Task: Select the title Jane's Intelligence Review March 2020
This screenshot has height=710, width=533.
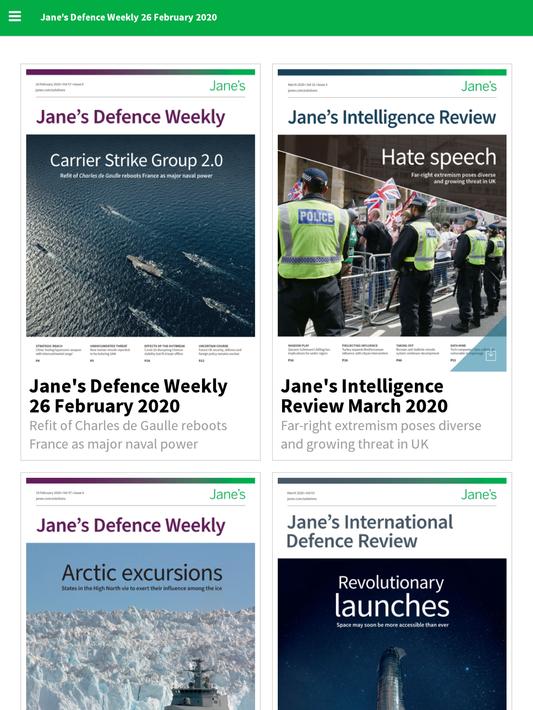Action: (364, 396)
